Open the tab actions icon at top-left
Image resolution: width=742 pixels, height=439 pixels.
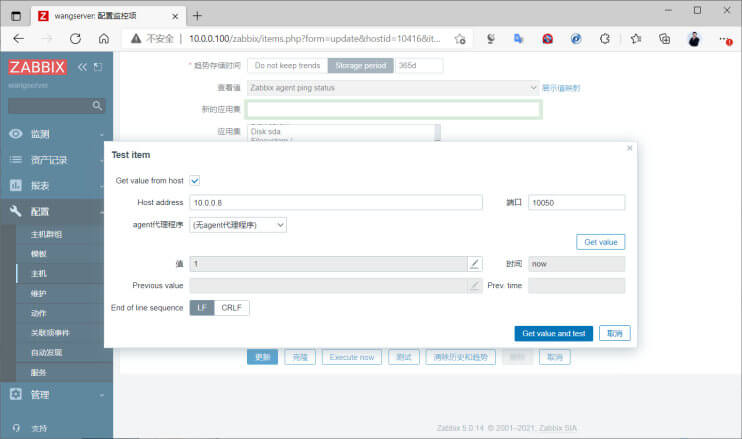[16, 16]
